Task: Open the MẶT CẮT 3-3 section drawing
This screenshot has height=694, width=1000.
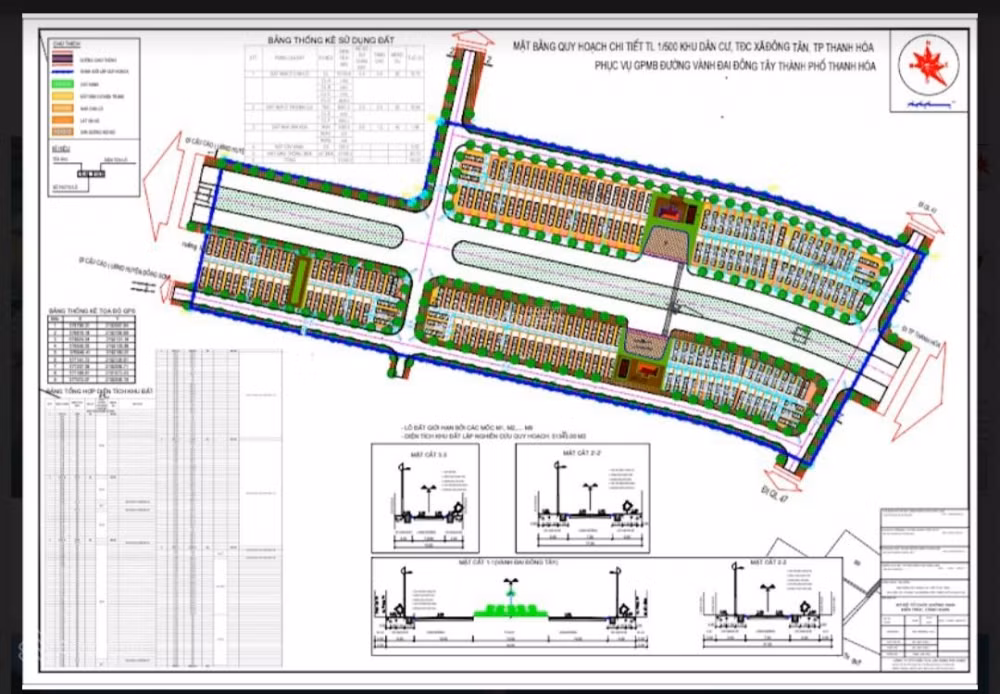Action: tap(425, 498)
